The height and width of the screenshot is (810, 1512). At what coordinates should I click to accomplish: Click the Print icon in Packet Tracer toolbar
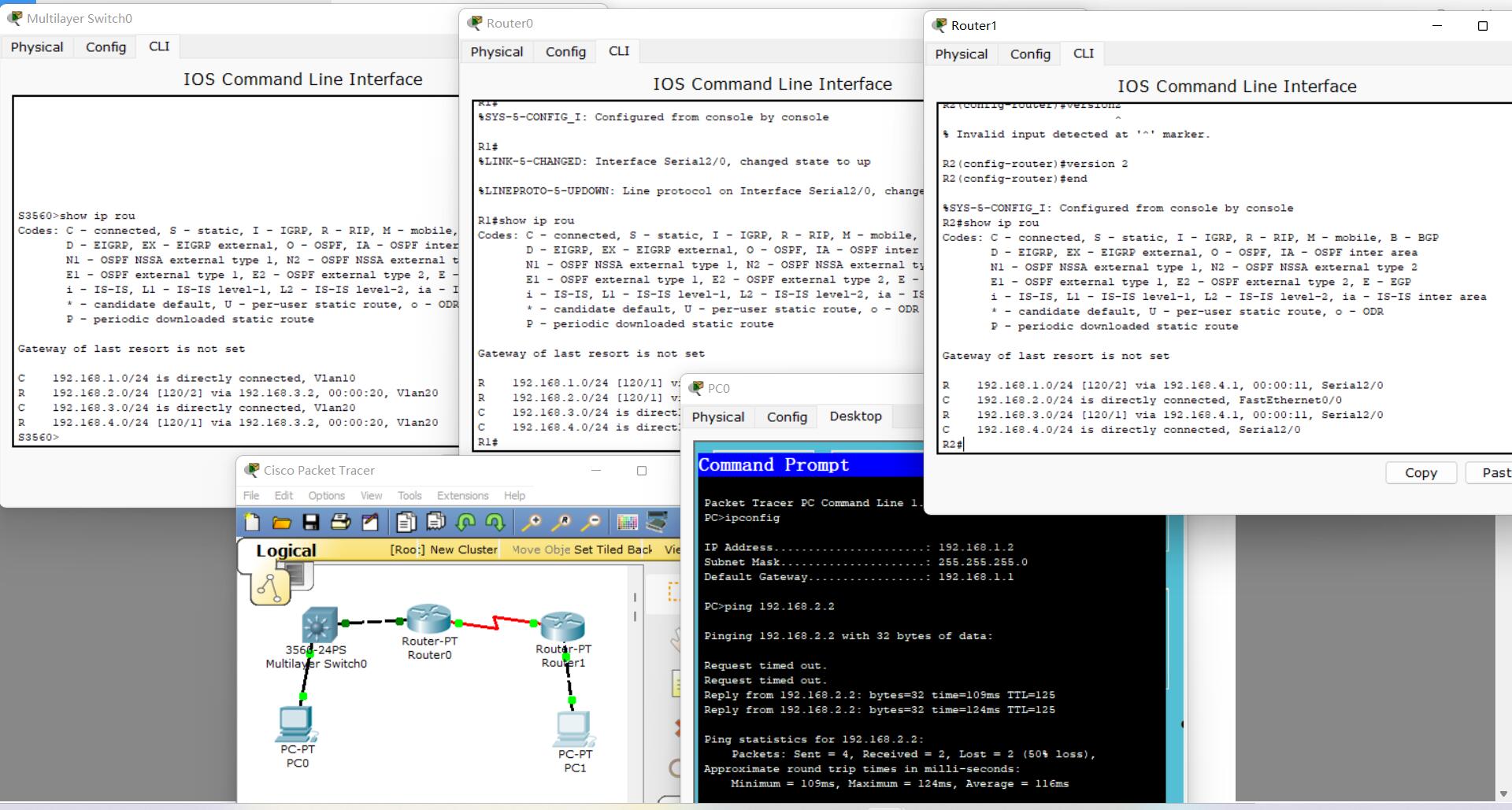point(340,522)
